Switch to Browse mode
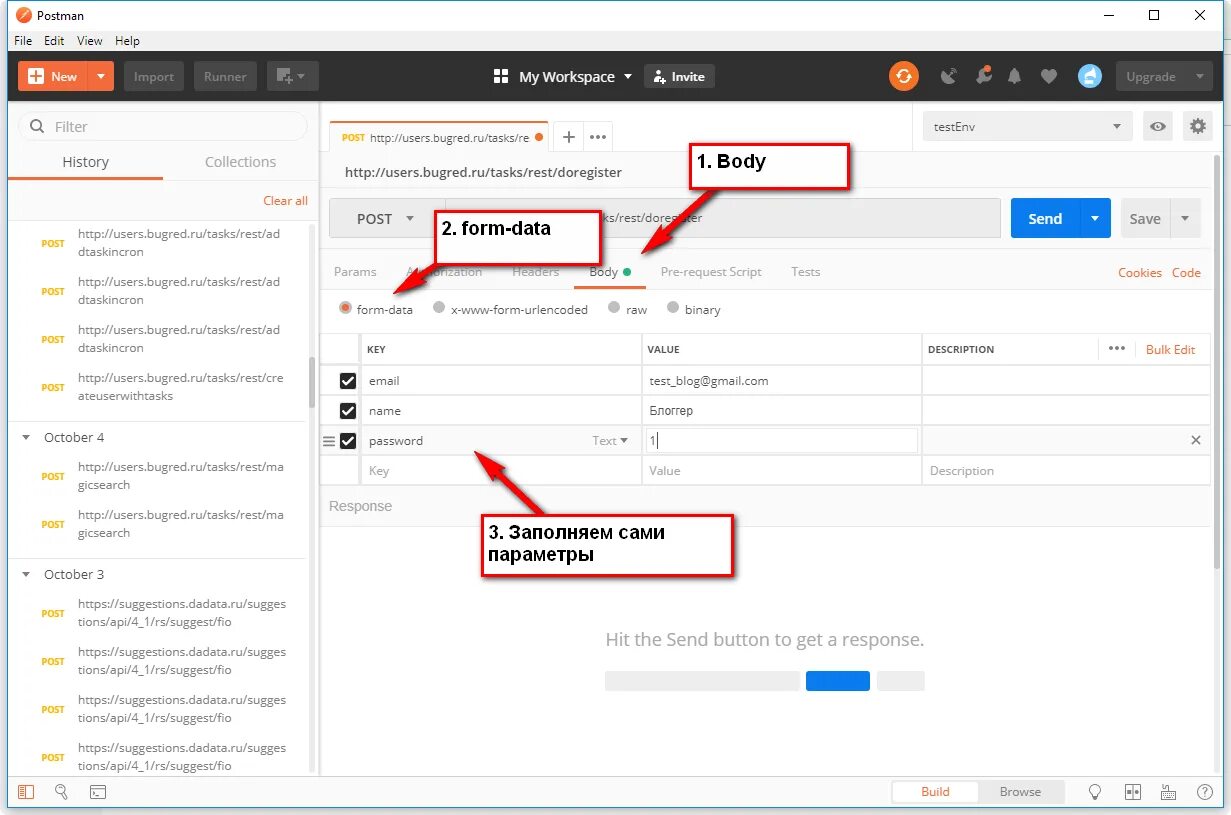The height and width of the screenshot is (815, 1231). point(1020,792)
